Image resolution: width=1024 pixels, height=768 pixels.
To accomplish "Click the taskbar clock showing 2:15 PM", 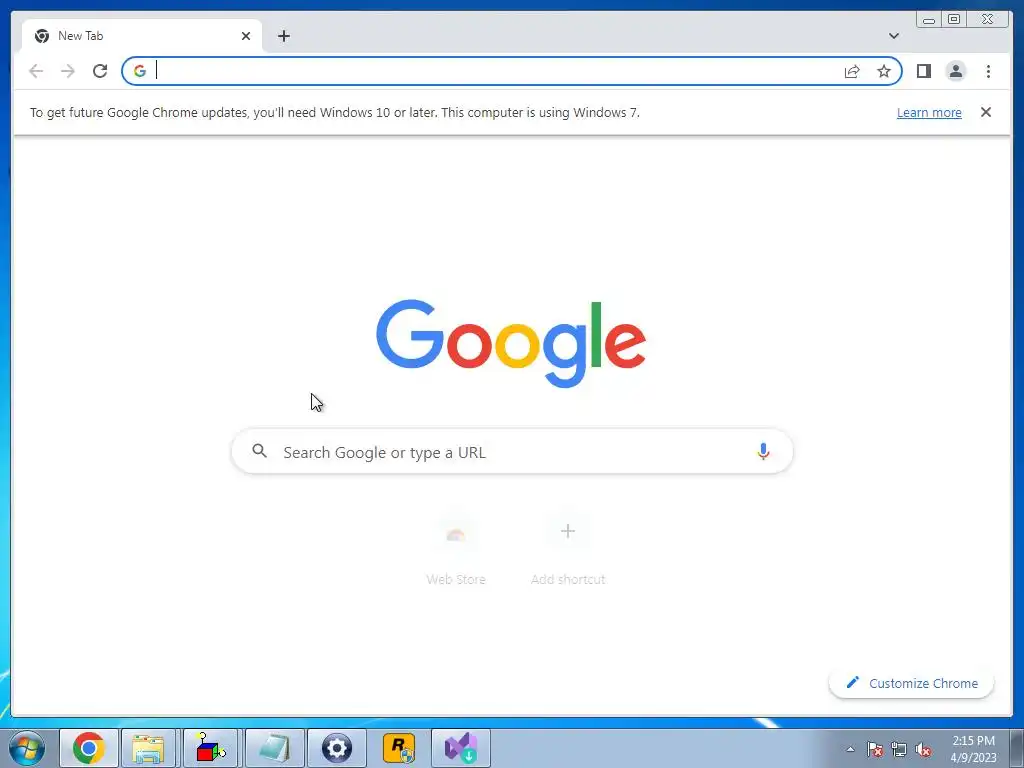I will tap(973, 748).
